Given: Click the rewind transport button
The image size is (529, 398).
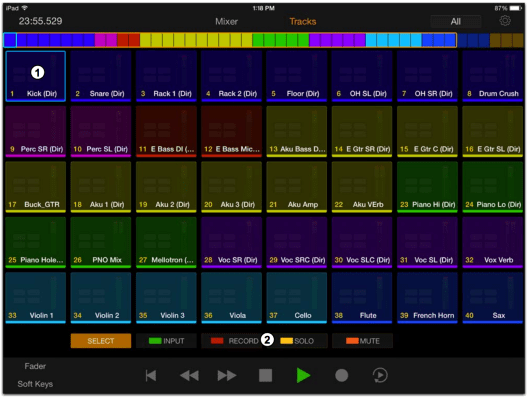Looking at the screenshot, I should [x=189, y=375].
